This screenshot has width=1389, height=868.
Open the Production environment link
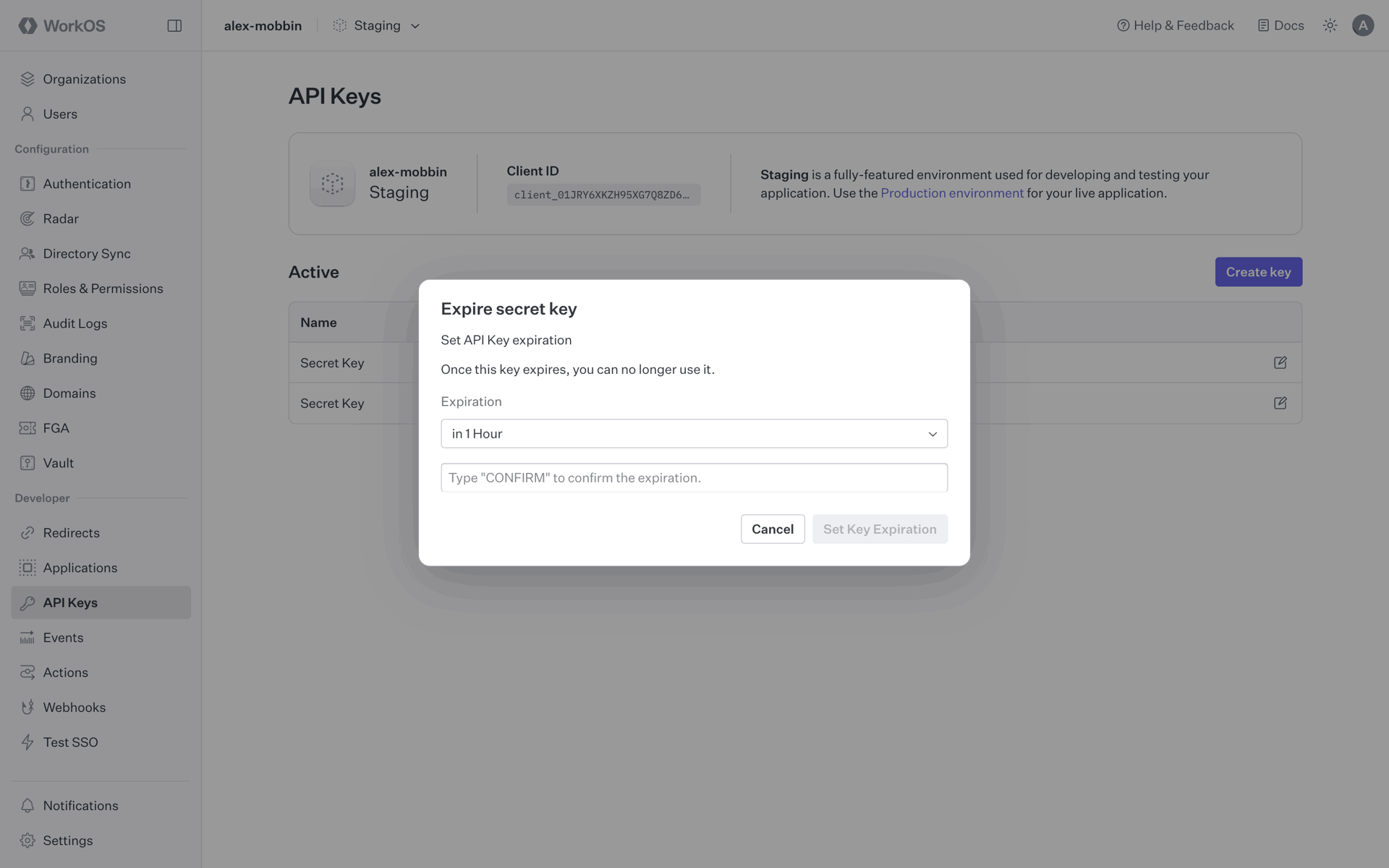(x=951, y=193)
